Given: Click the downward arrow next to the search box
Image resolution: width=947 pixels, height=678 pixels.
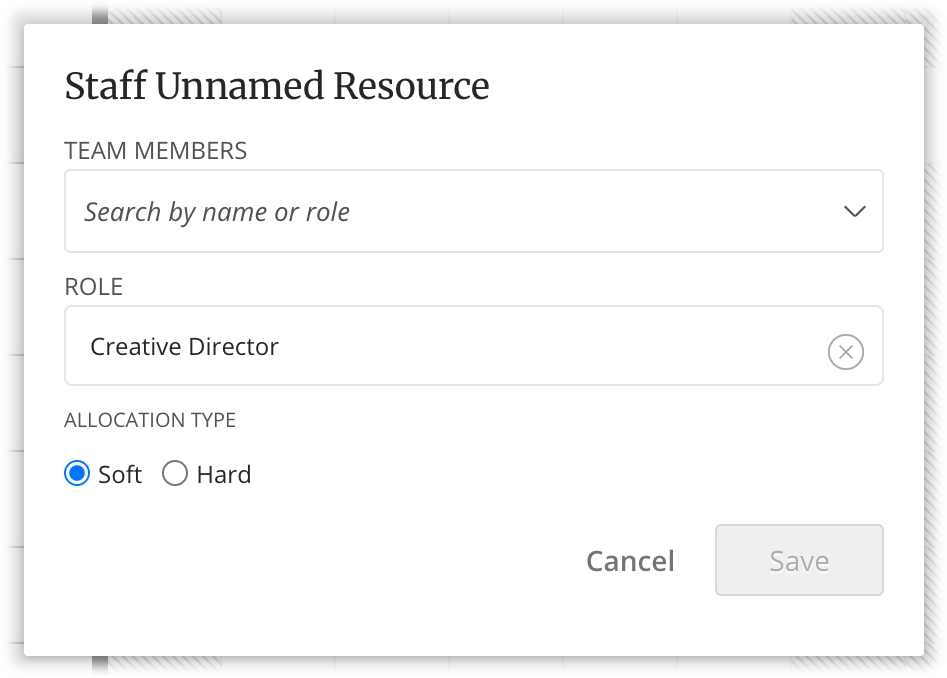Looking at the screenshot, I should pos(854,211).
